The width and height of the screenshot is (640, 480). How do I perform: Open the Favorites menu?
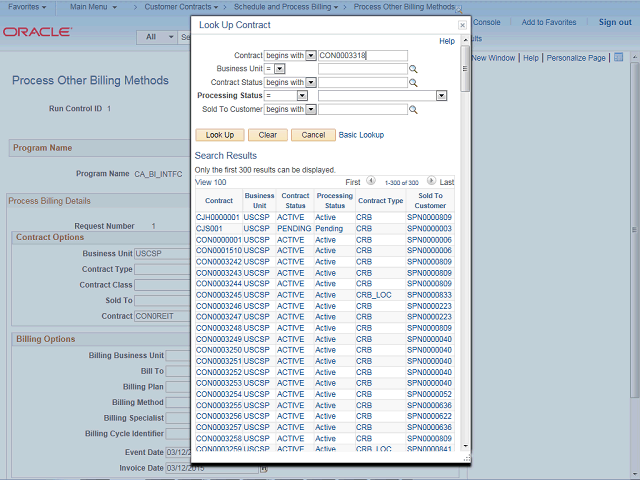point(28,7)
